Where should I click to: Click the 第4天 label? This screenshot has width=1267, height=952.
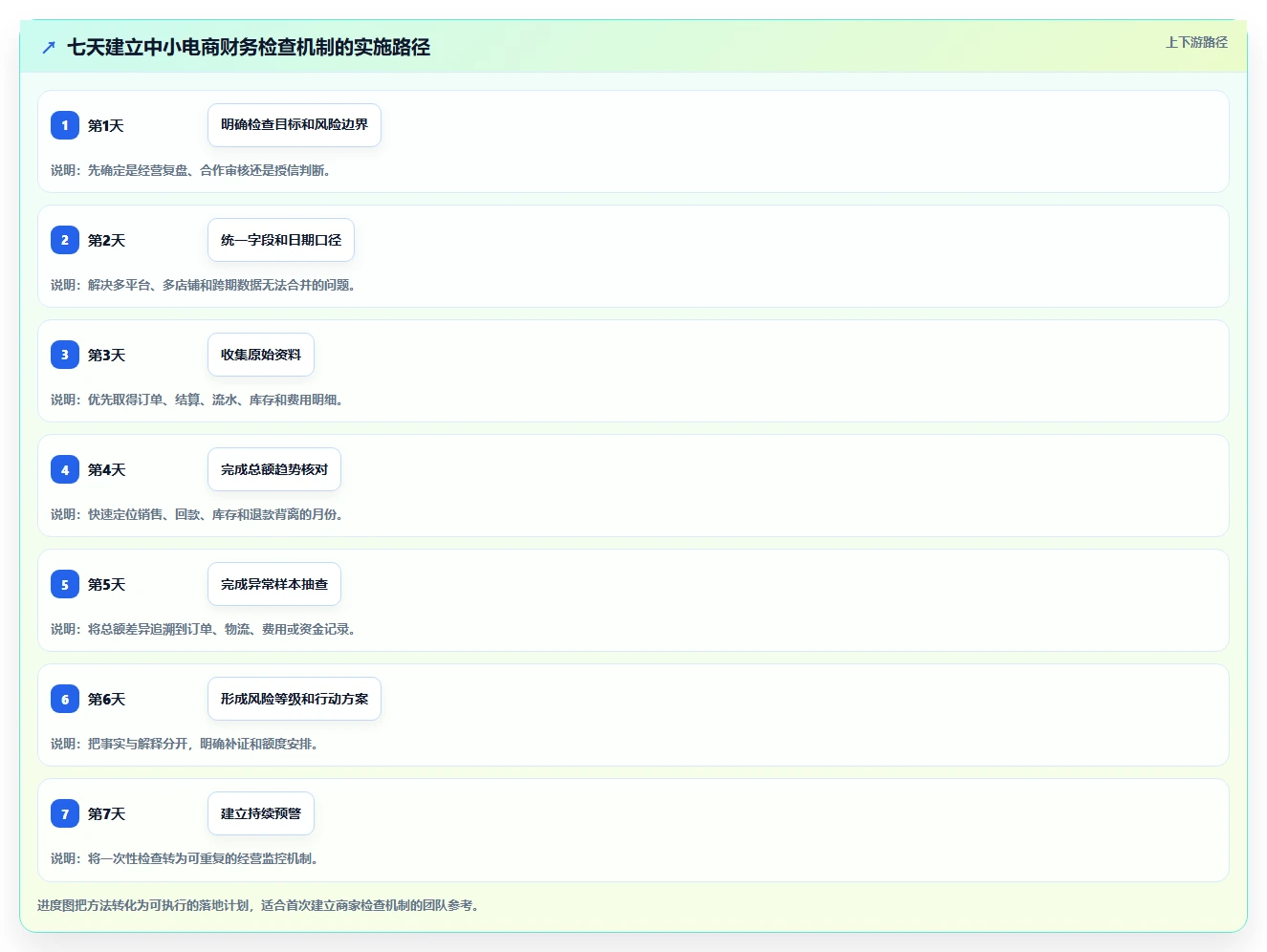click(x=106, y=469)
